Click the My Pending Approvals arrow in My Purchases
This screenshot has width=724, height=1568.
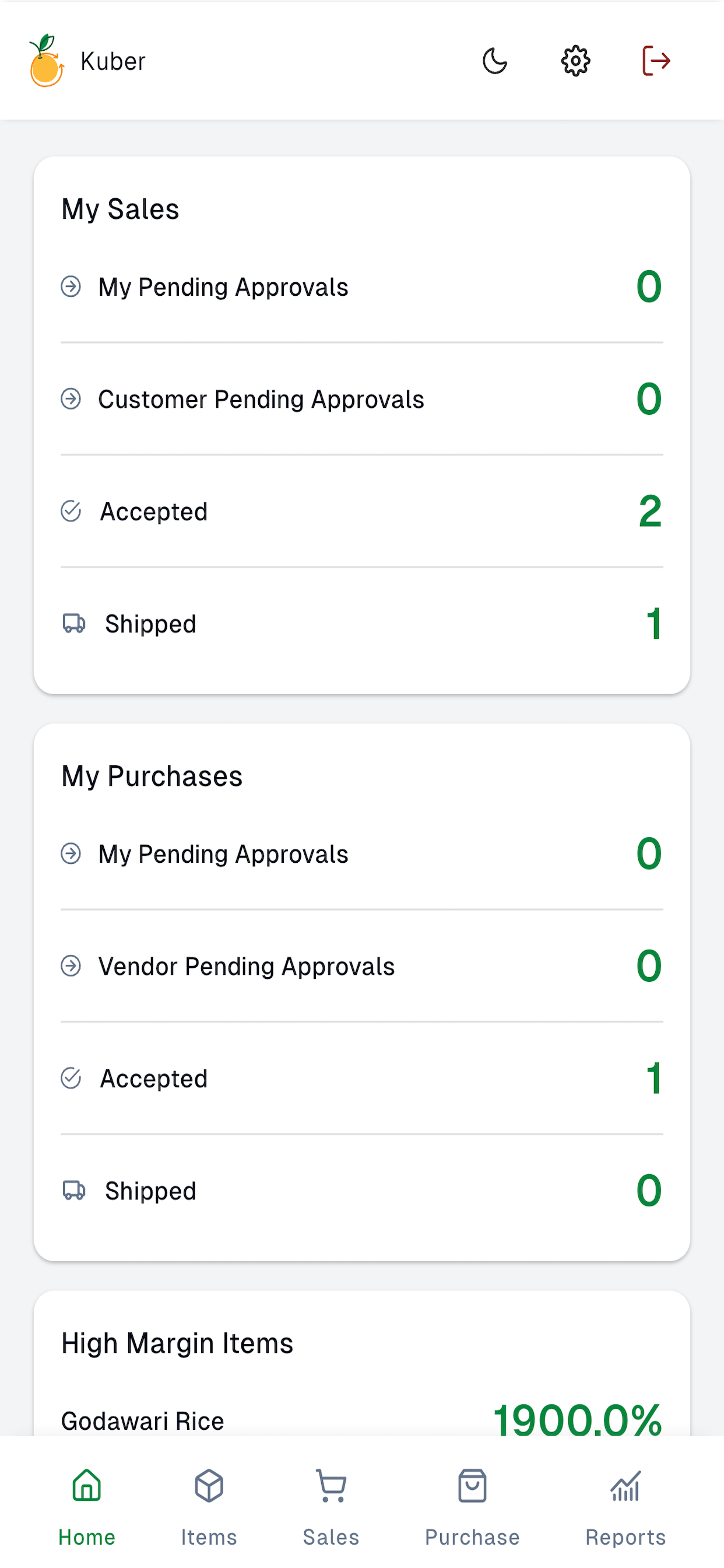[71, 853]
